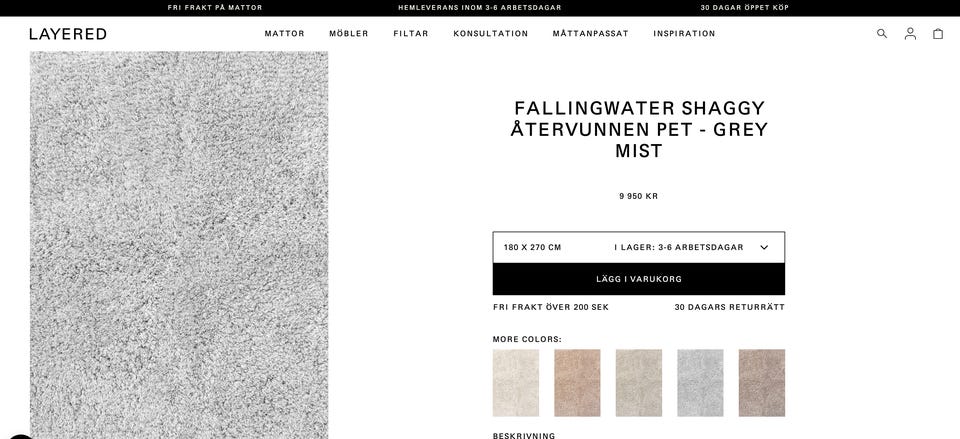Click the grey rug product image
Screen dimensions: 960x439
click(179, 245)
